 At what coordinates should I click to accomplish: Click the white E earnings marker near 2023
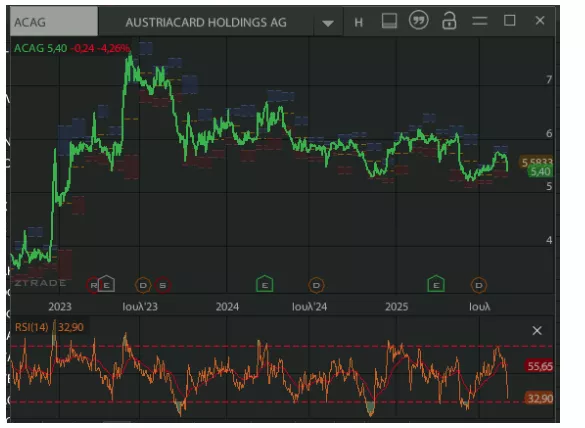107,284
